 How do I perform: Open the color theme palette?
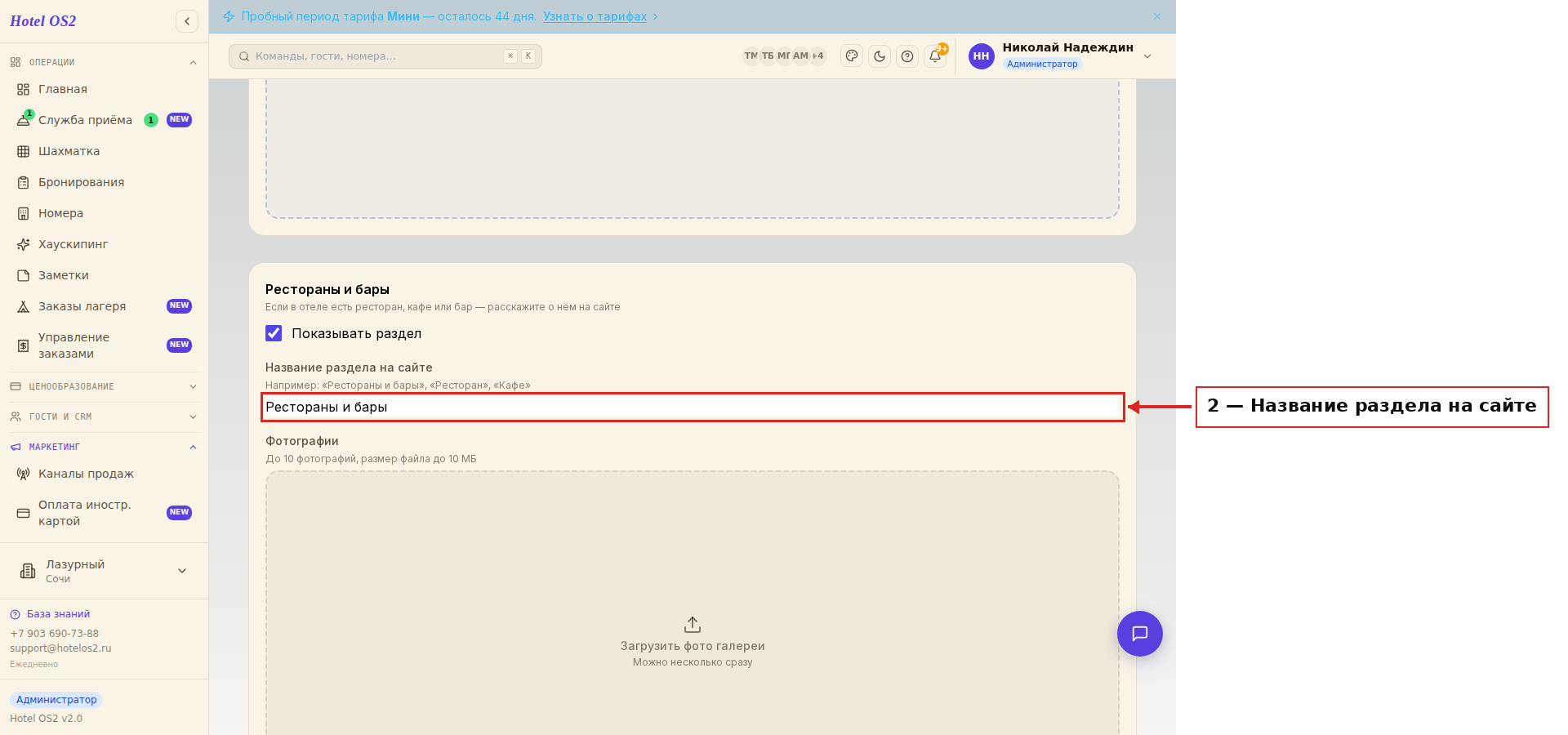[x=852, y=56]
